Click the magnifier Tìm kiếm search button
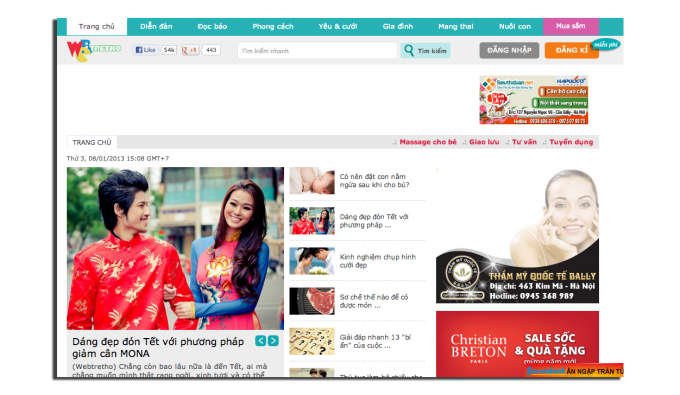Image resolution: width=680 pixels, height=395 pixels. click(x=425, y=51)
